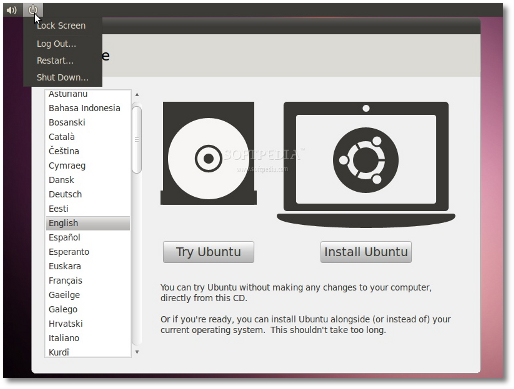Pick Català from the language list
Screen dimensions: 514x389
tap(88, 137)
